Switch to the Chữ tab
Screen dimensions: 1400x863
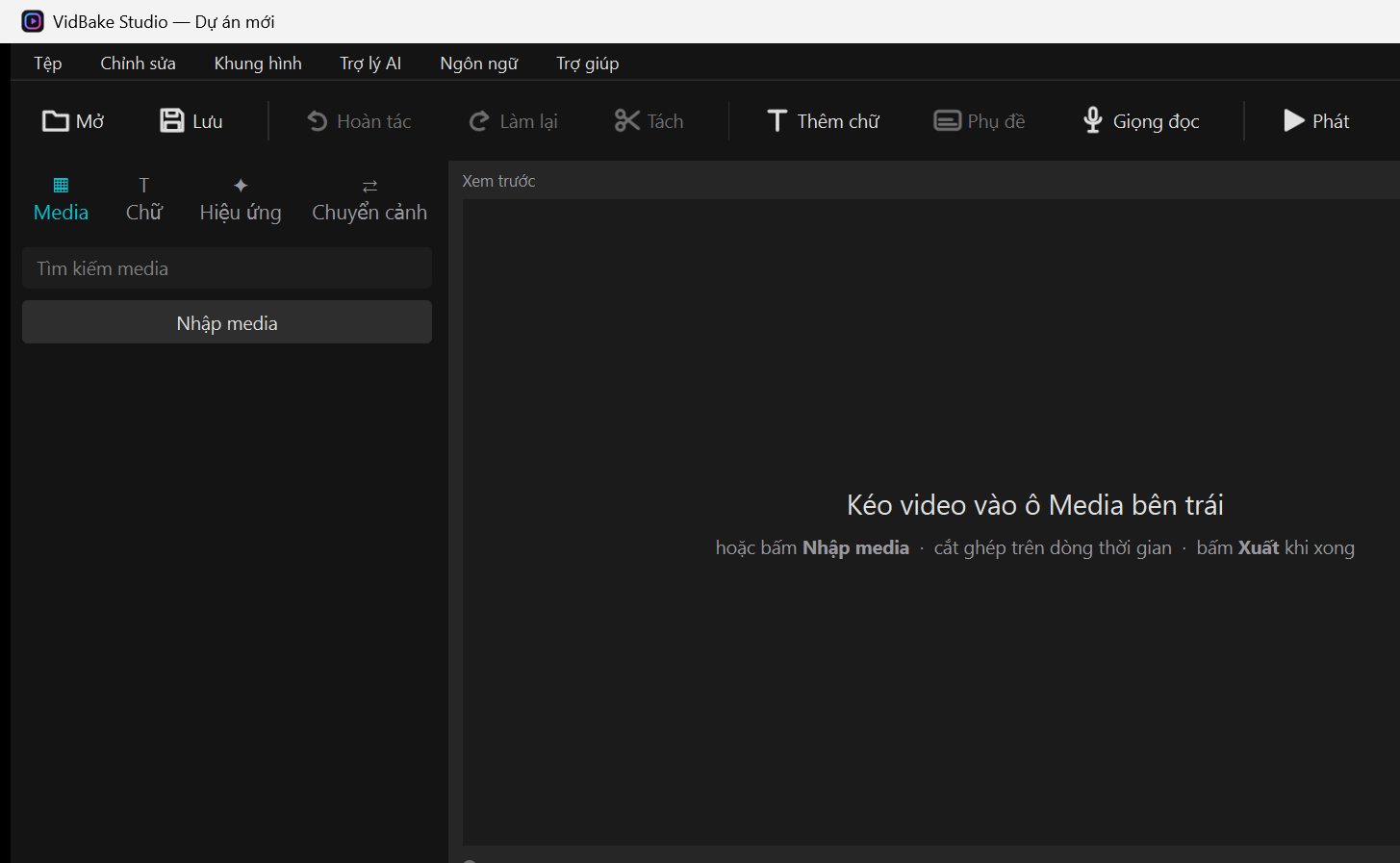click(144, 200)
